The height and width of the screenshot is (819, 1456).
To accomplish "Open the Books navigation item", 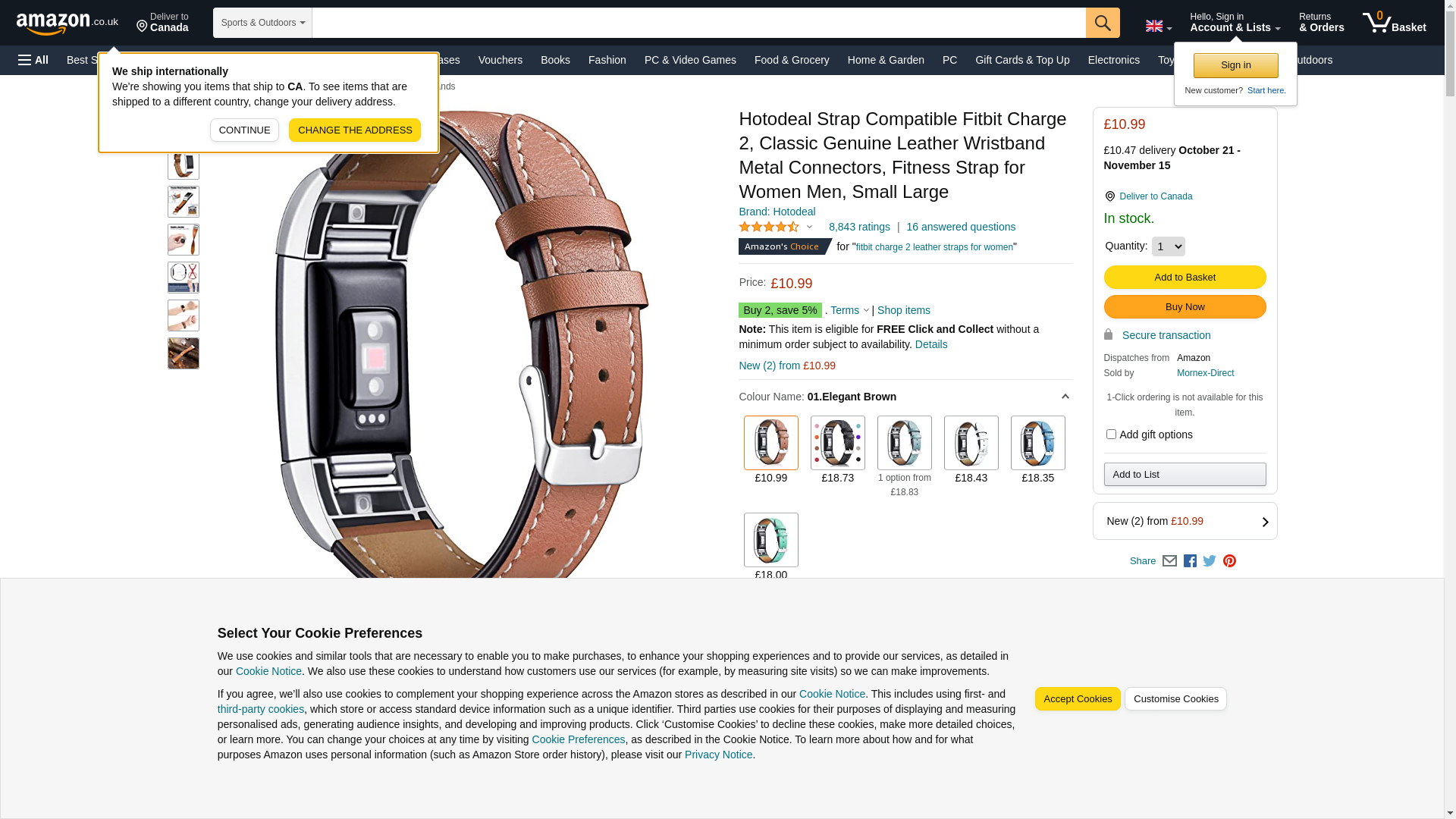I will [555, 60].
